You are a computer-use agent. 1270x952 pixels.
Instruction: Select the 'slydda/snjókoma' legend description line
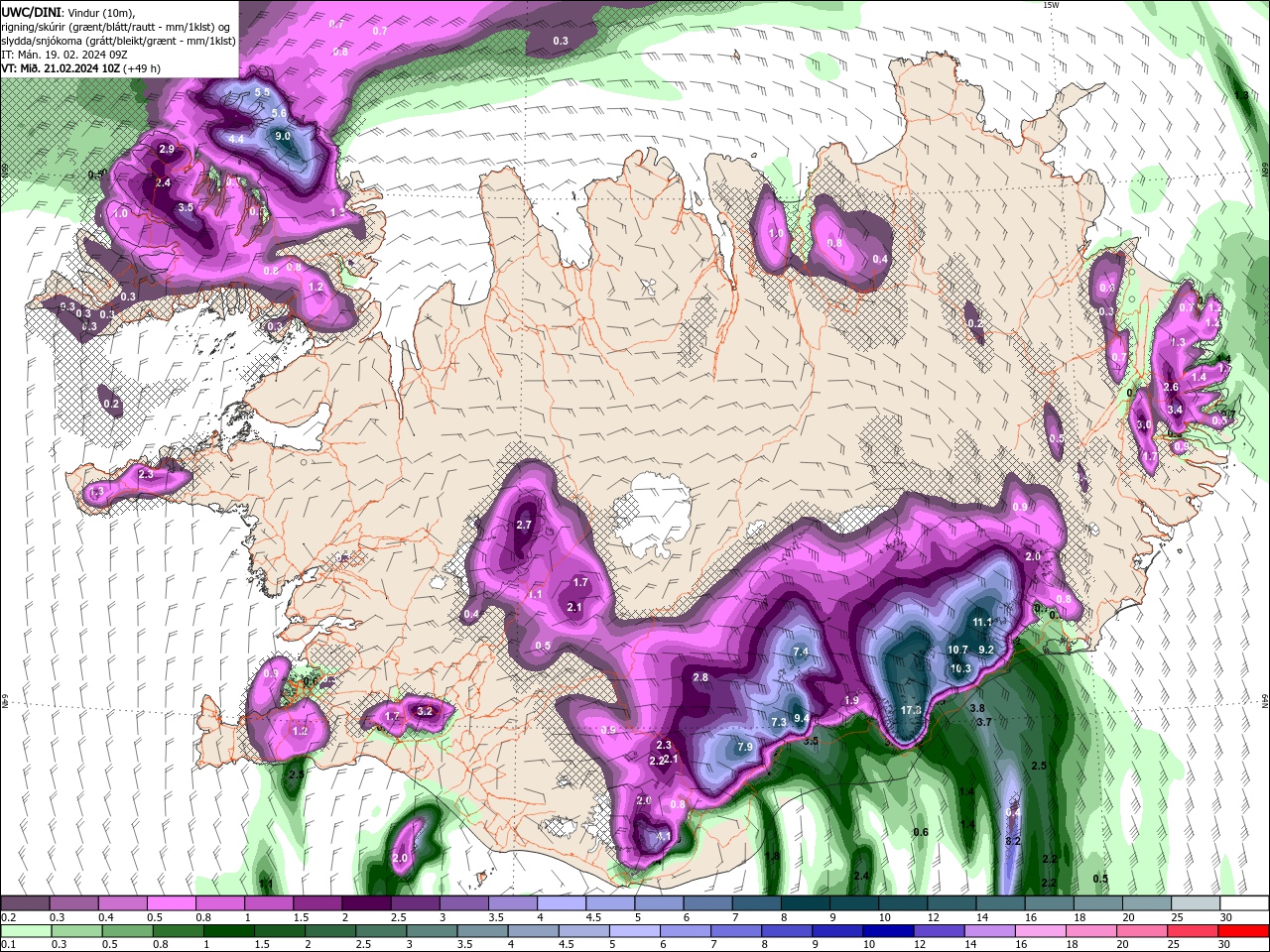point(119,41)
